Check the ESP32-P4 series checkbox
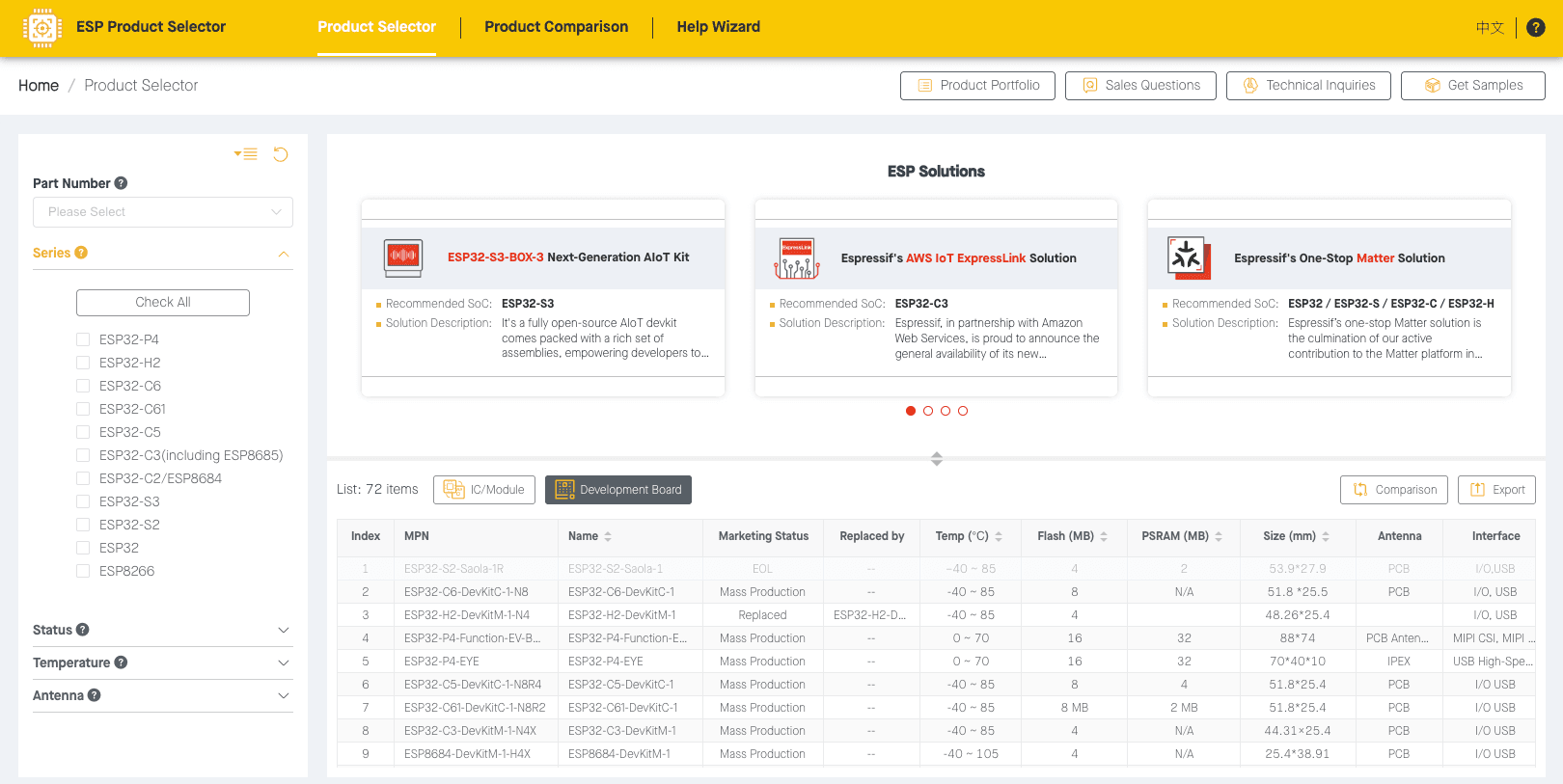Viewport: 1563px width, 784px height. pos(83,339)
